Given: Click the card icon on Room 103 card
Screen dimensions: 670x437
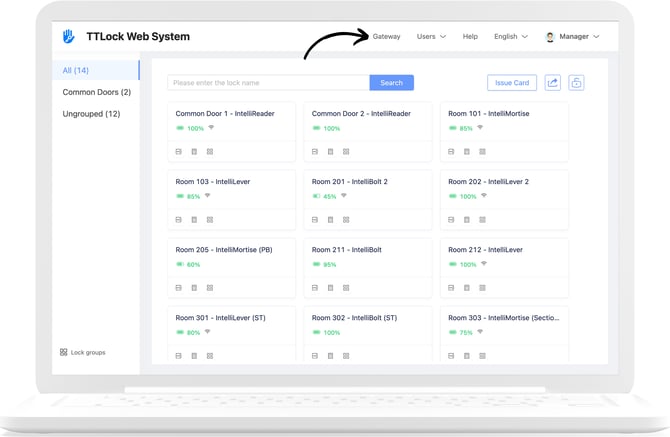Looking at the screenshot, I should (179, 220).
